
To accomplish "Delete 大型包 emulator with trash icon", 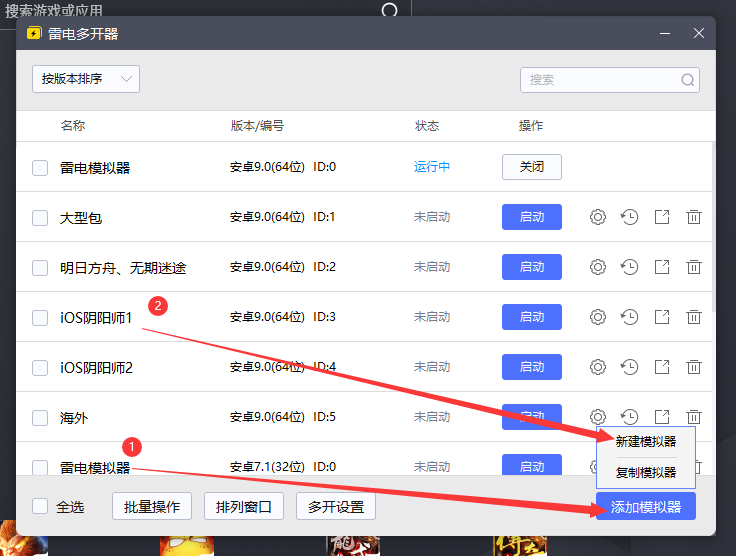I will pos(693,217).
